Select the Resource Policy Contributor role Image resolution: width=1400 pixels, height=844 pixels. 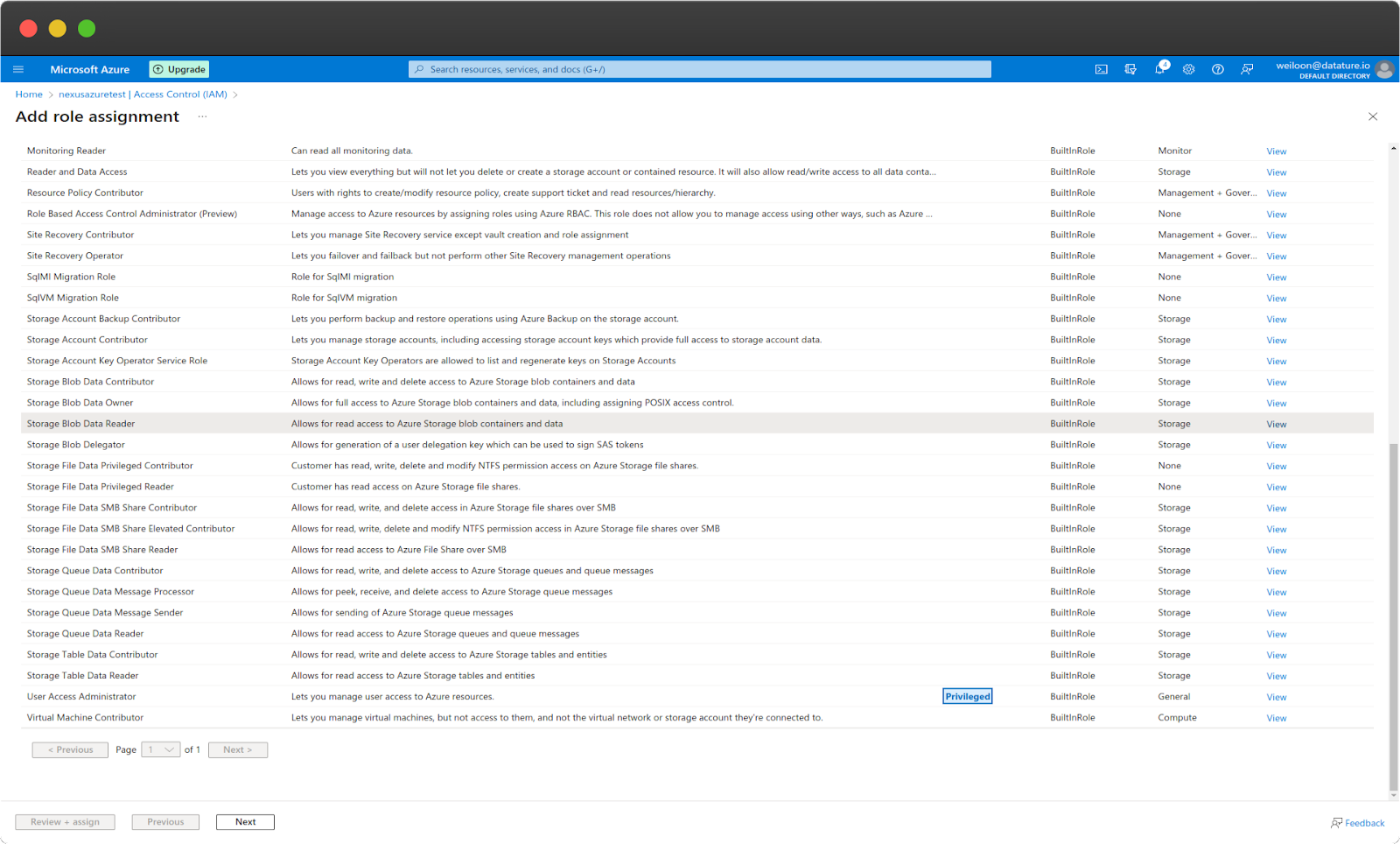85,193
